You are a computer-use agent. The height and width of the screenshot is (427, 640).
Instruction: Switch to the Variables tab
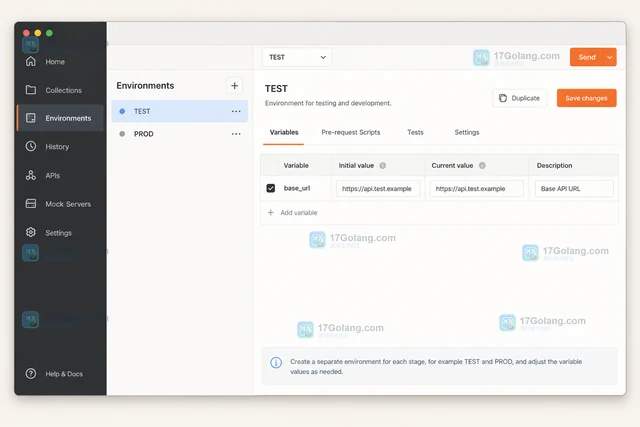tap(284, 132)
